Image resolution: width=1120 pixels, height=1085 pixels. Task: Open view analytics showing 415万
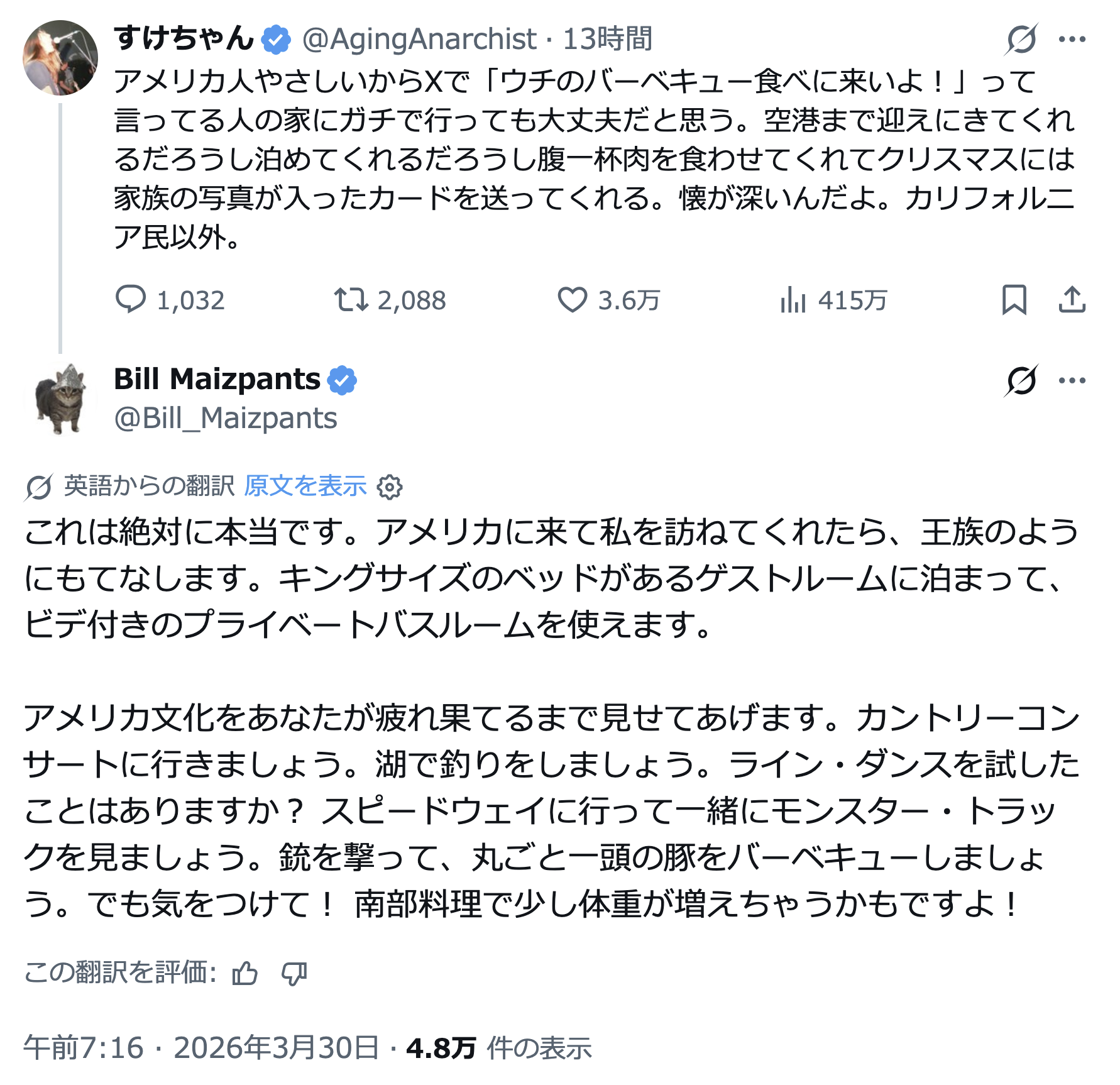(x=793, y=299)
